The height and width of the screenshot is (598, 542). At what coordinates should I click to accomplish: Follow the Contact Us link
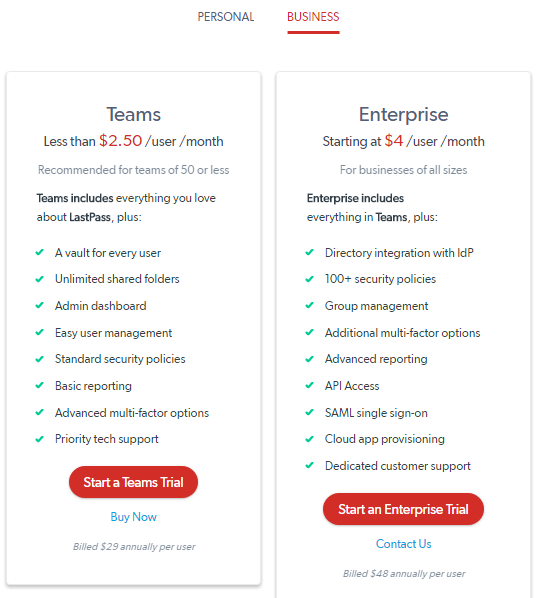point(404,543)
